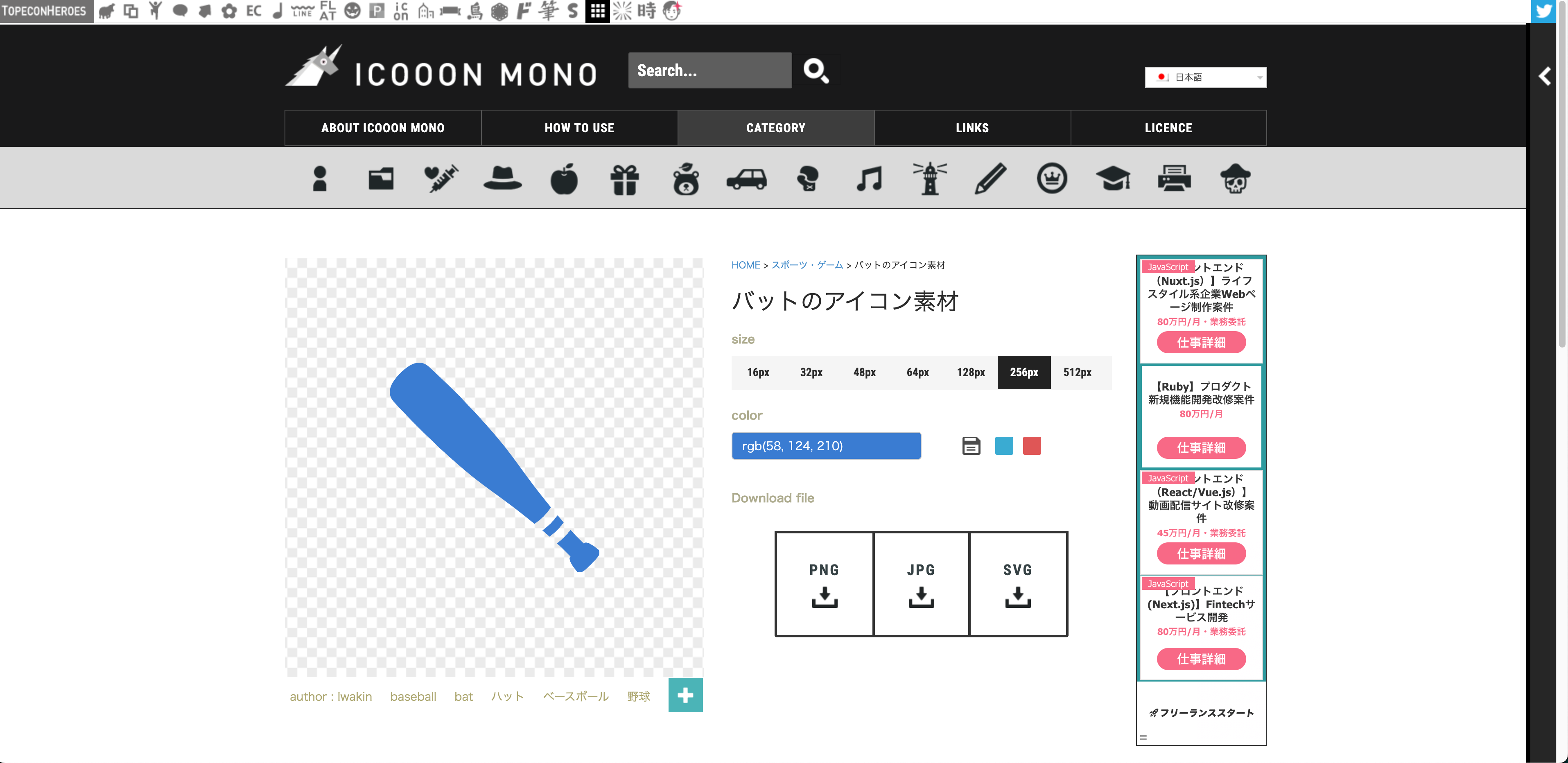
Task: Open the Twitter share icon on the right
Action: [1544, 10]
